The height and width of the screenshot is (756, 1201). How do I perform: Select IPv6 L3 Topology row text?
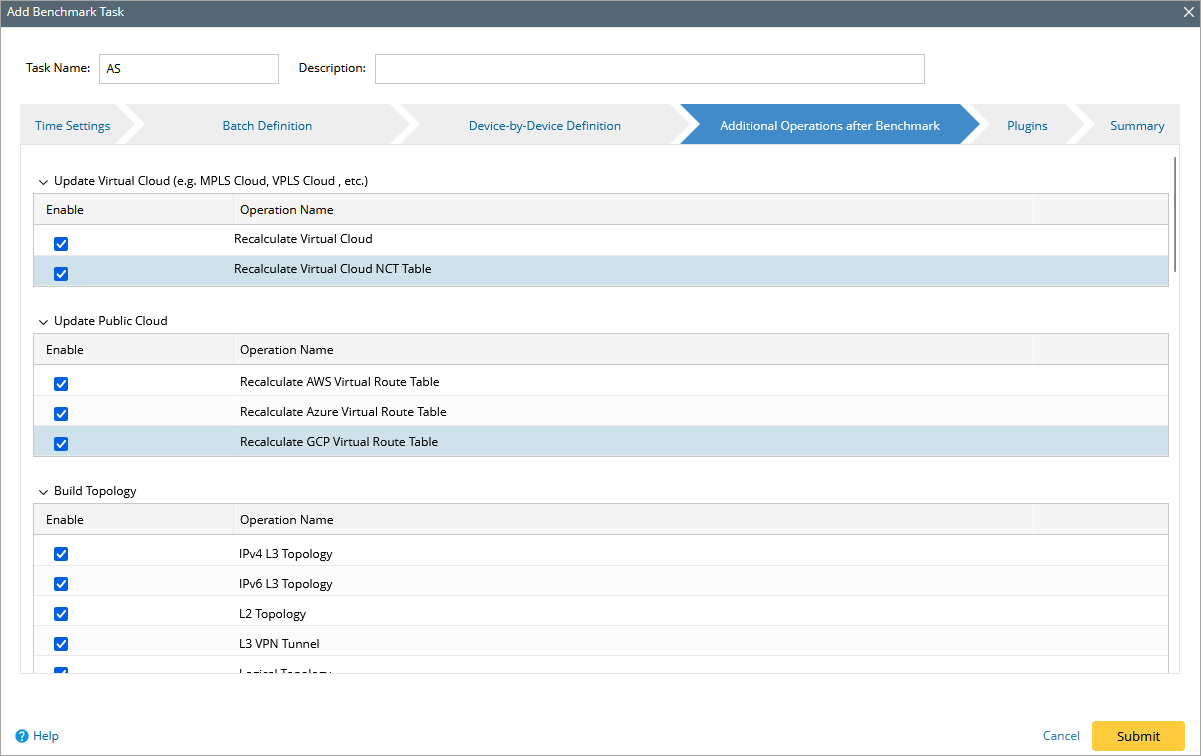coord(286,584)
